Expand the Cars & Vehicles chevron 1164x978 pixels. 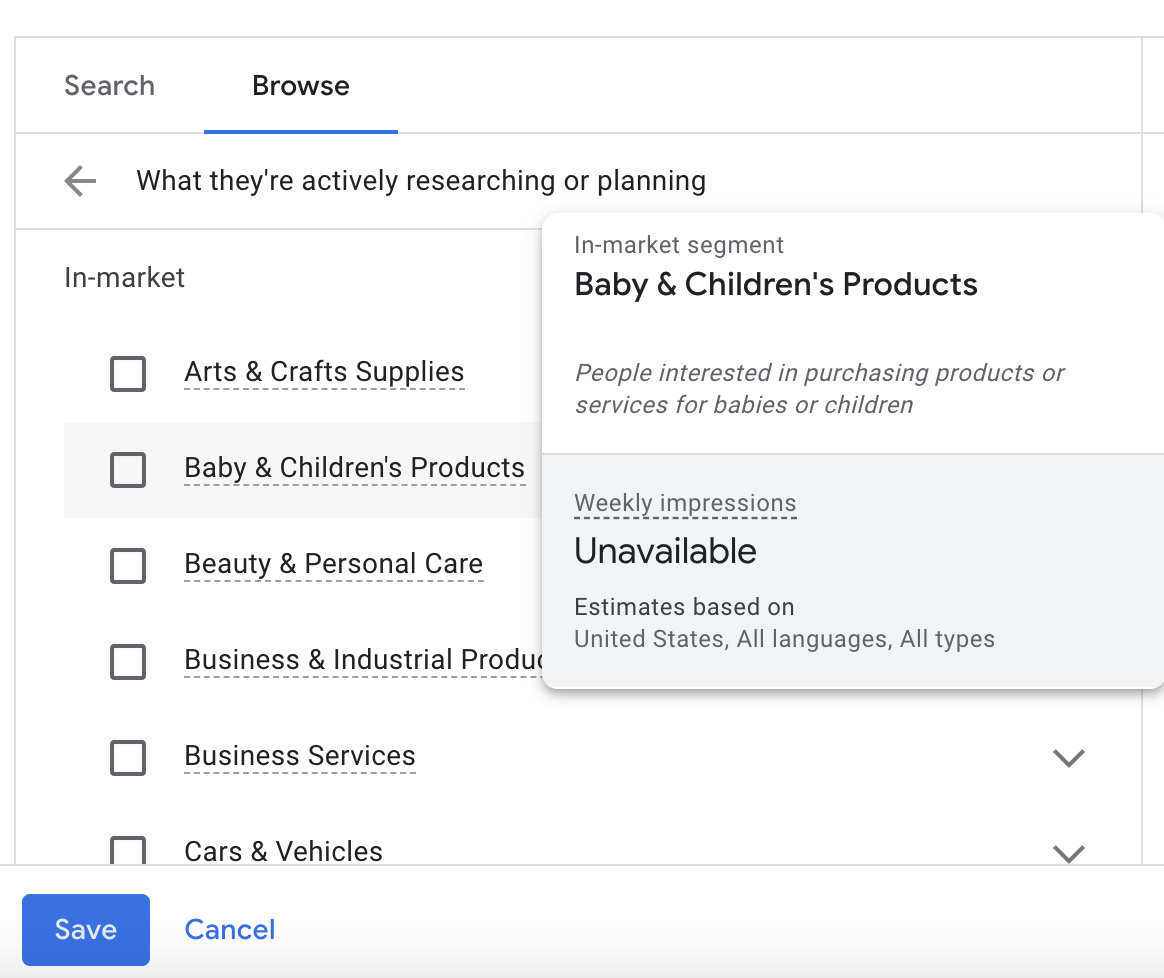point(1069,853)
